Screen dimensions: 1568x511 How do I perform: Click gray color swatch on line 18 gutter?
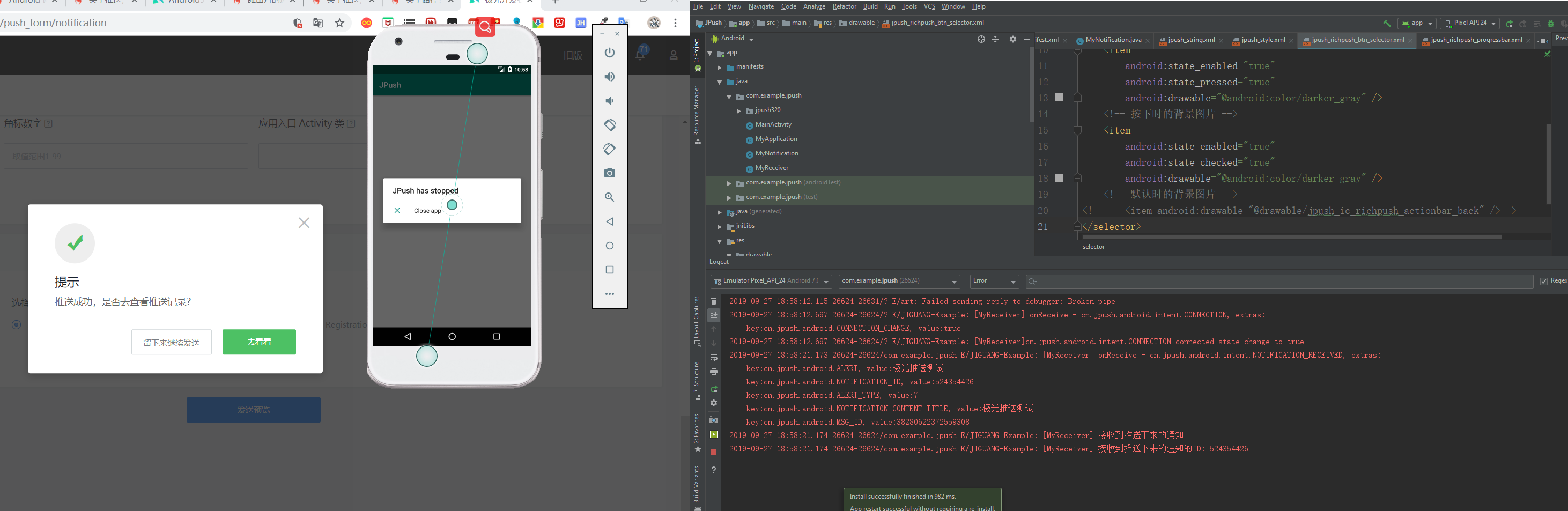pos(1059,177)
